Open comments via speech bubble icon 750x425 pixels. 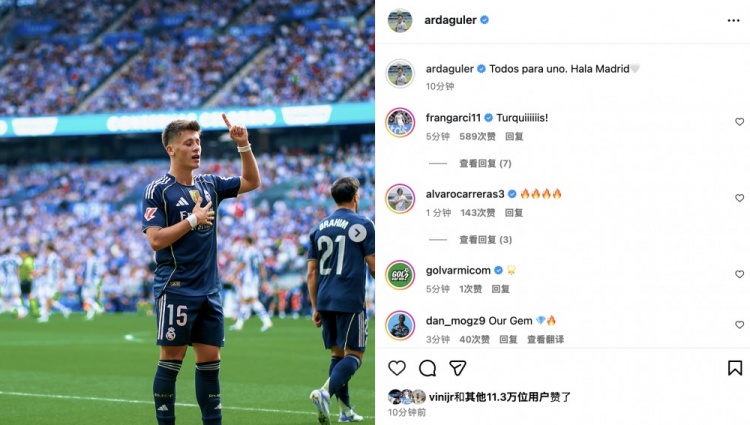click(x=427, y=368)
